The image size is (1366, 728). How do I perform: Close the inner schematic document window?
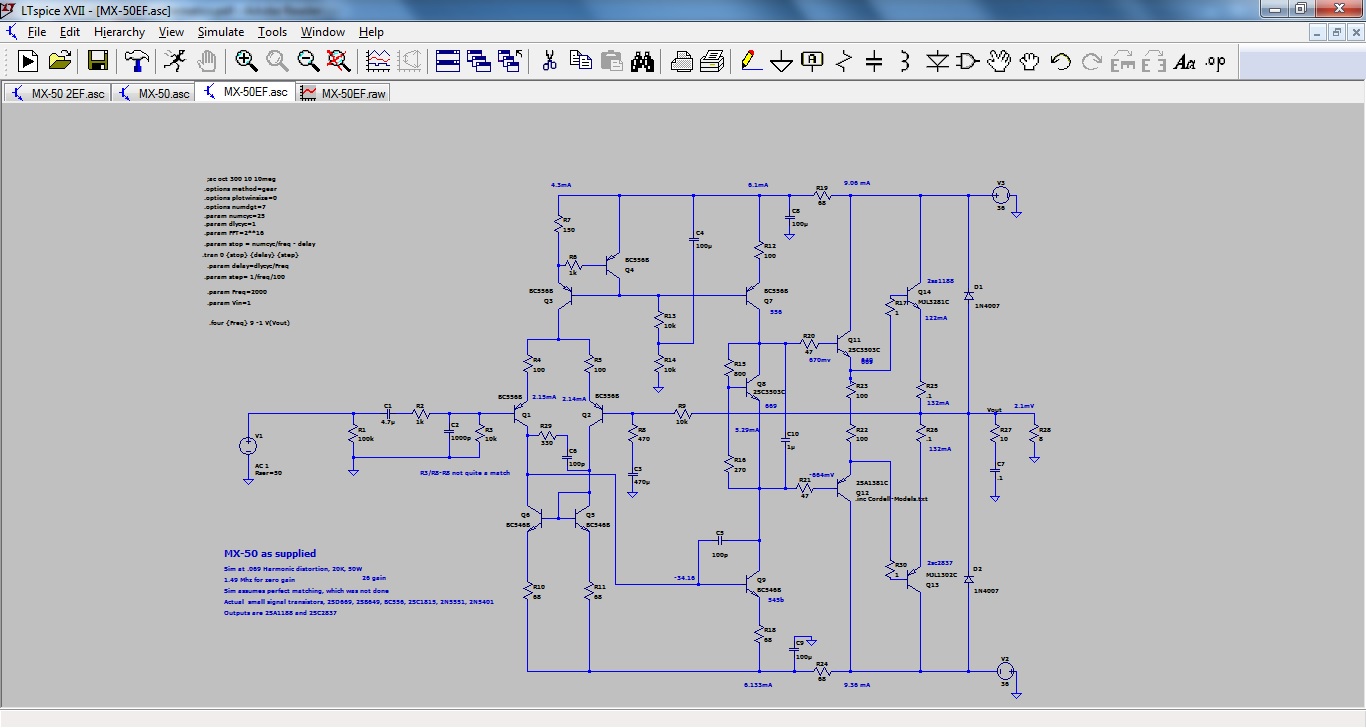tap(1355, 32)
